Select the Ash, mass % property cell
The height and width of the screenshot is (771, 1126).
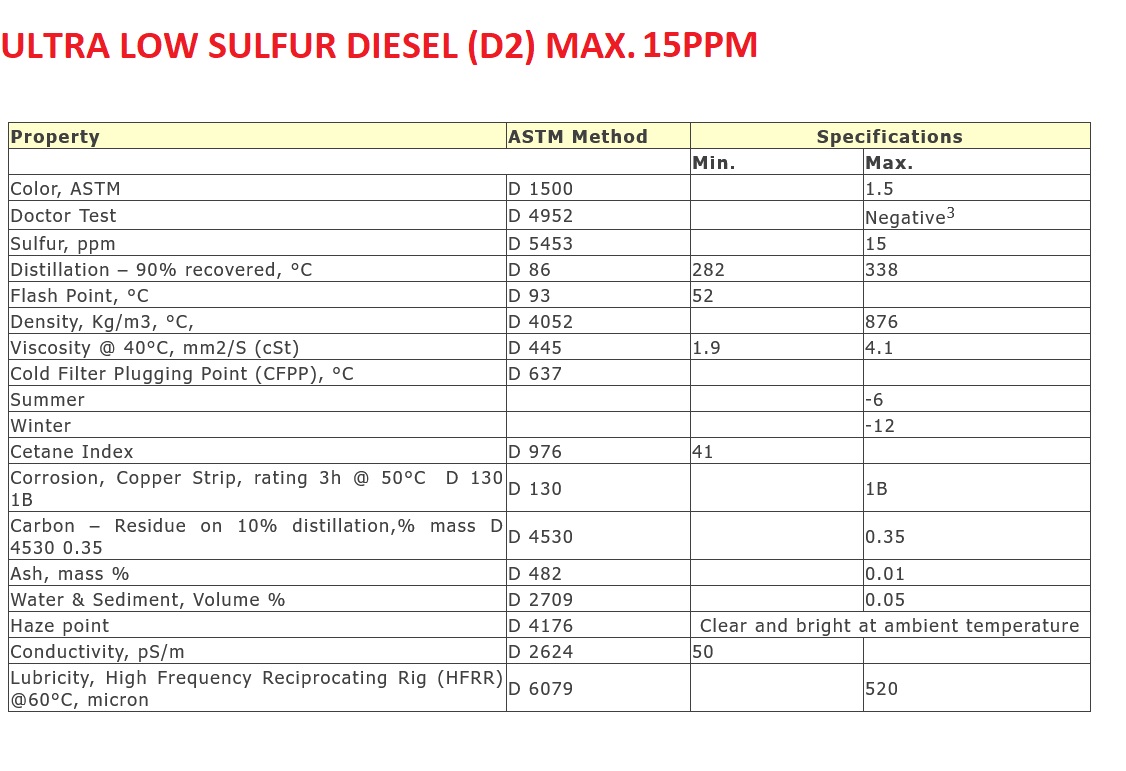tap(70, 574)
